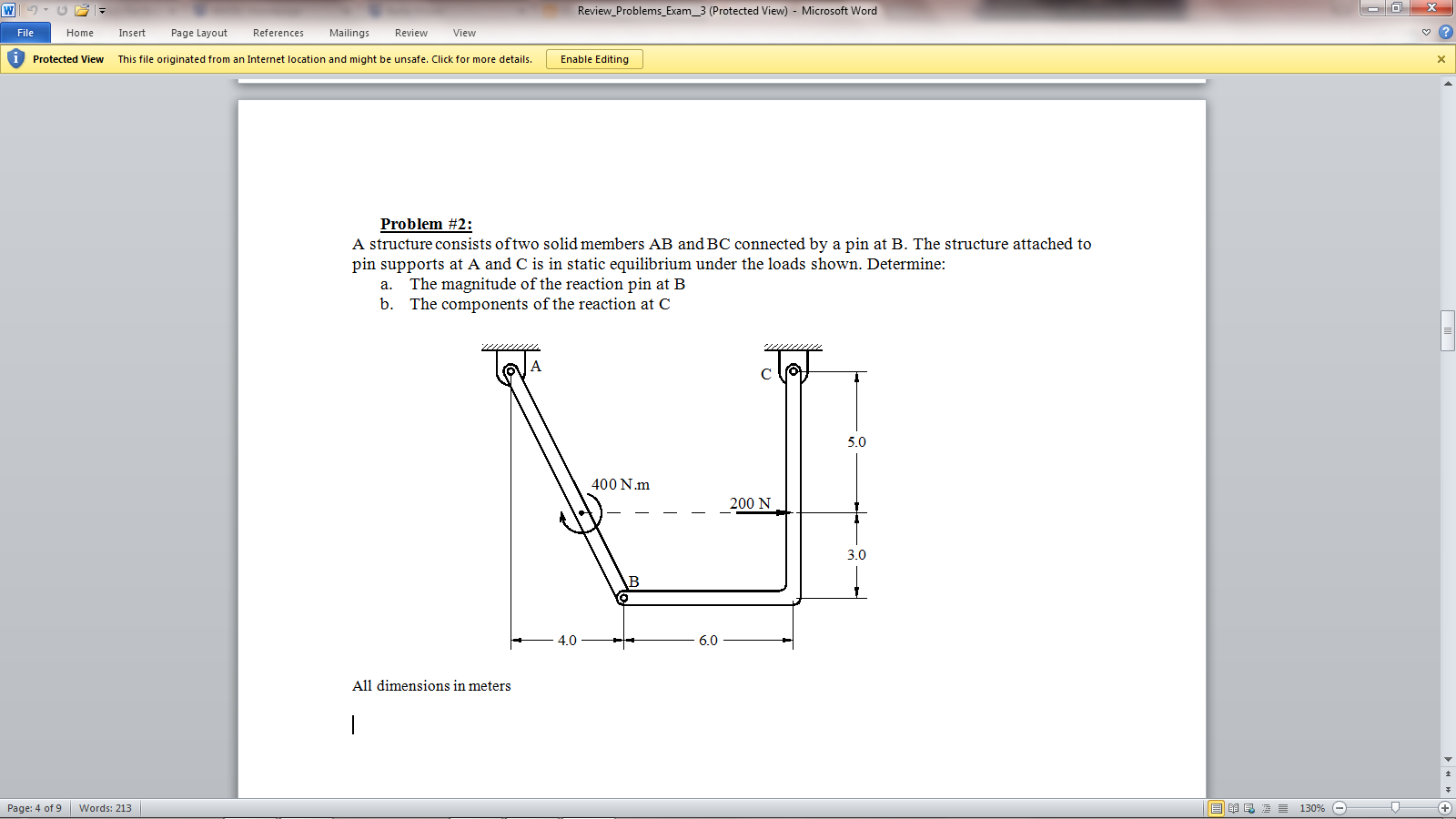Click the Words: 213 count in status bar
This screenshot has height=819, width=1456.
pyautogui.click(x=105, y=808)
